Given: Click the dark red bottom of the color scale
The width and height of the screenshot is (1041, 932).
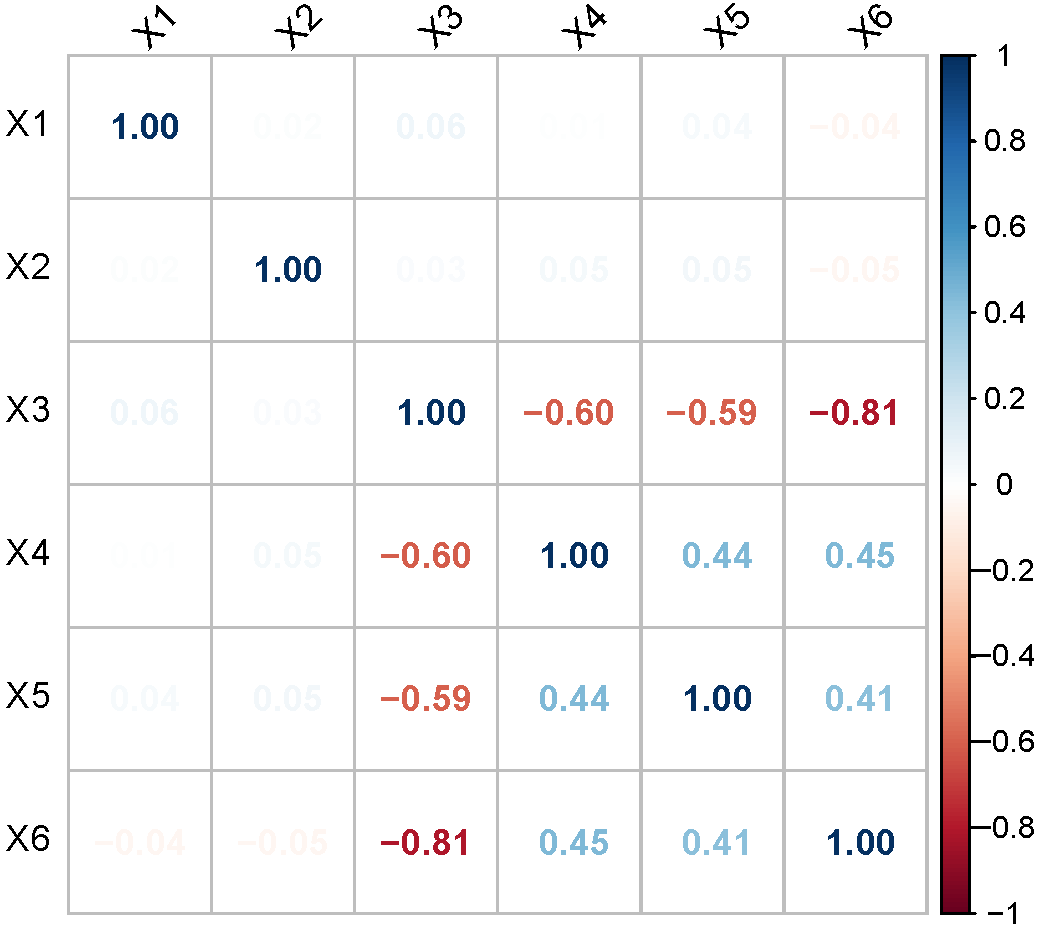Looking at the screenshot, I should 956,906.
